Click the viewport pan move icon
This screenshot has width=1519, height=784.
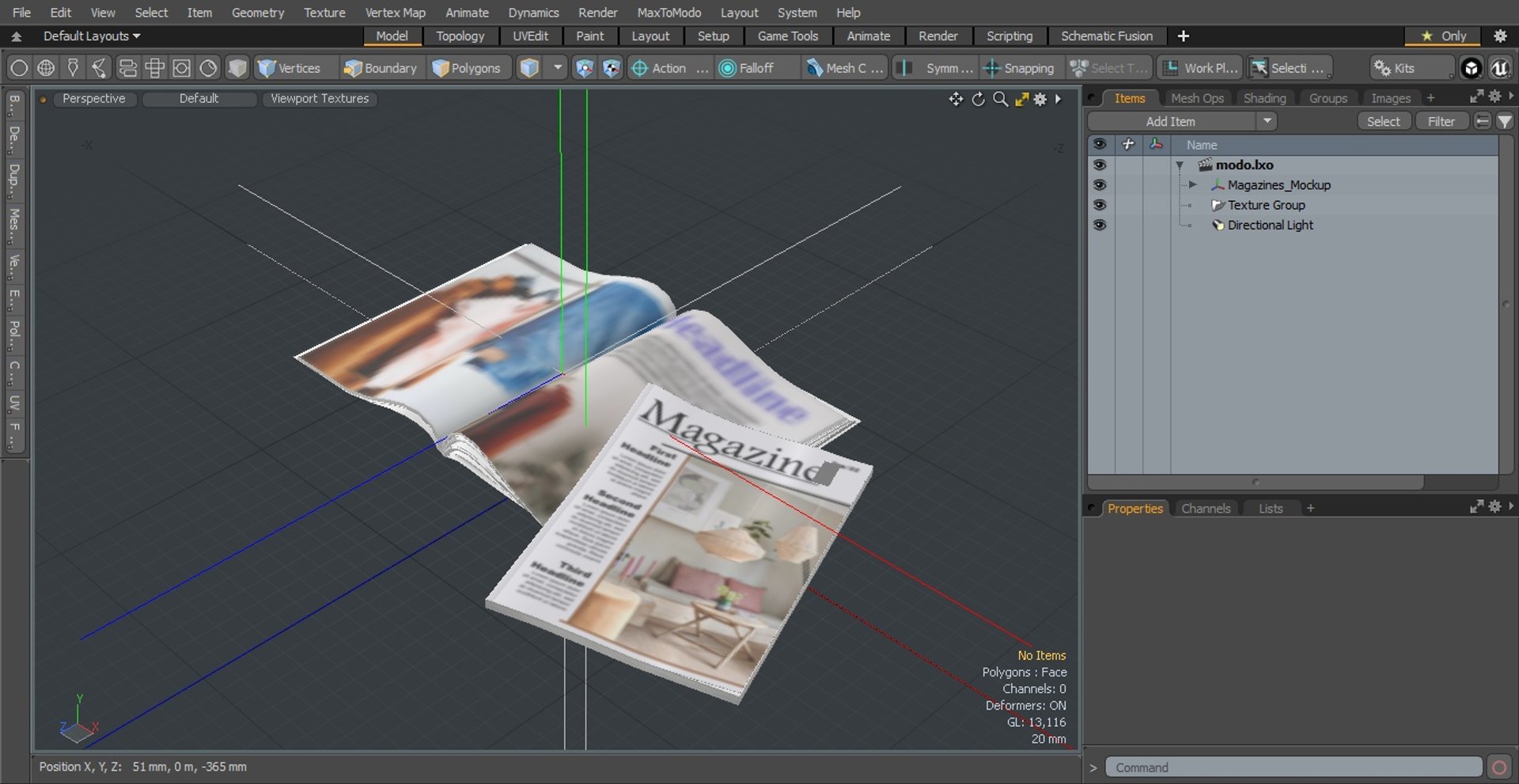tap(956, 99)
